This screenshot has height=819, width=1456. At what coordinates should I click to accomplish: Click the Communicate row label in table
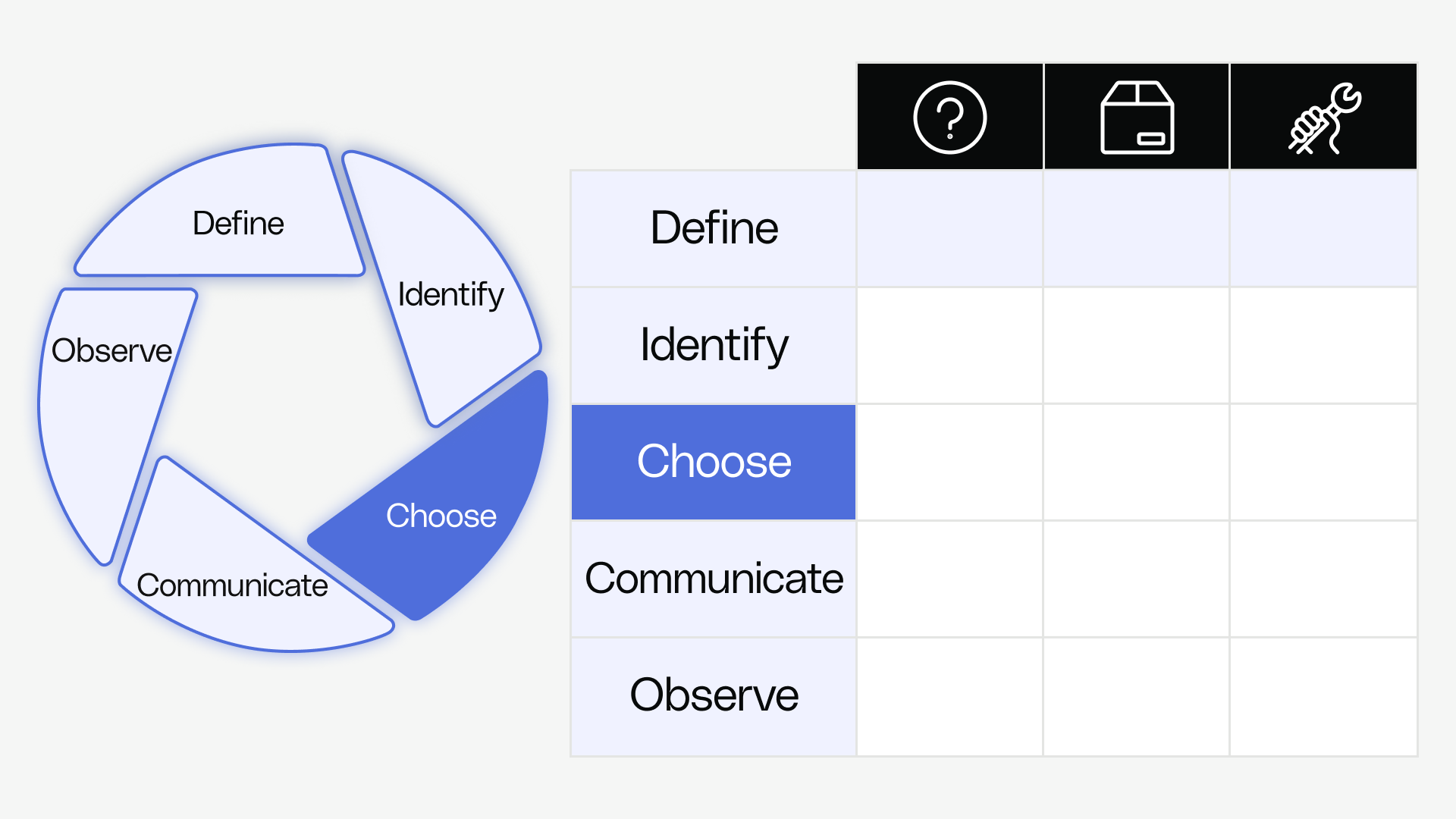[x=714, y=579]
